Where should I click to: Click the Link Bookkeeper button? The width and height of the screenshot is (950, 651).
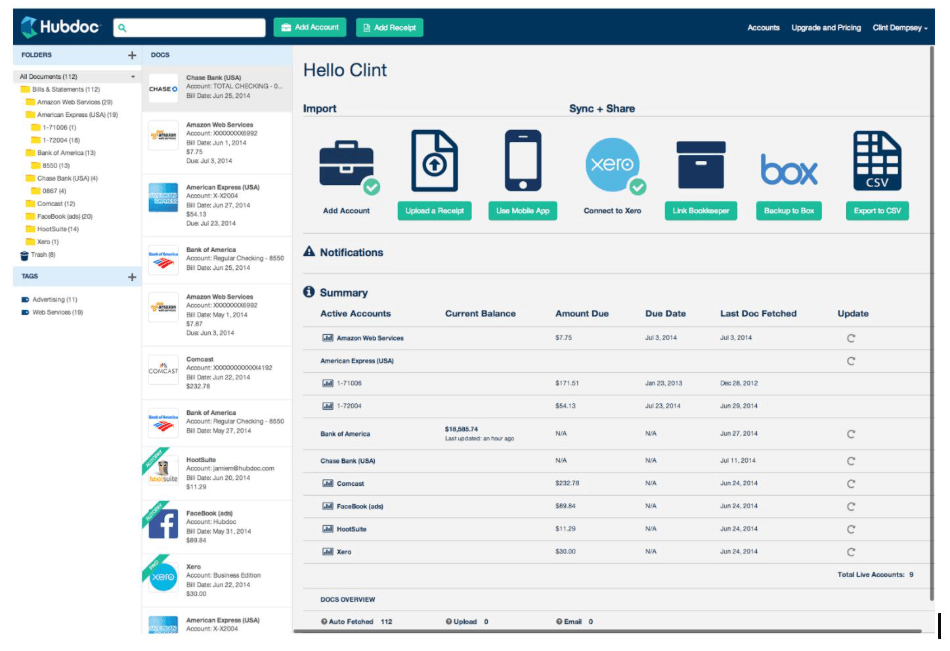point(701,211)
